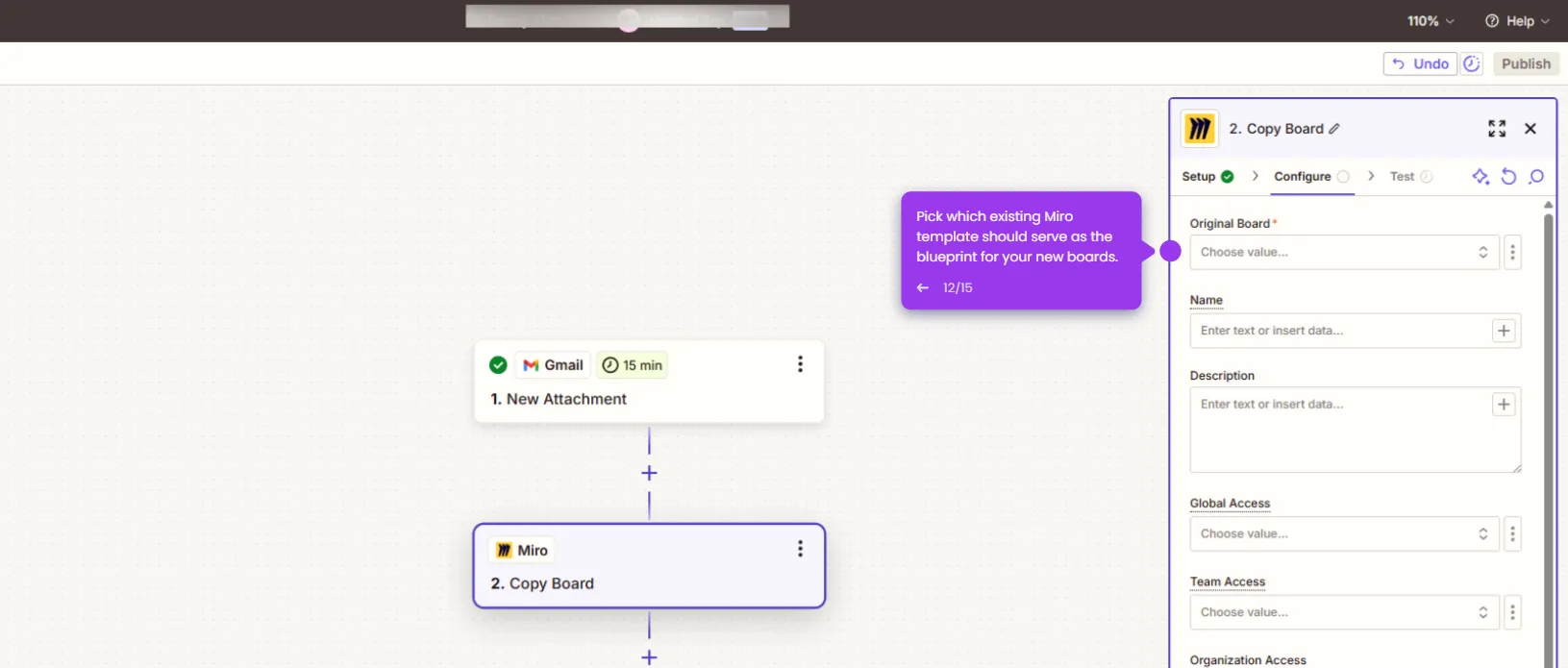Open the Original Board dropdown
This screenshot has width=1568, height=668.
pos(1344,252)
